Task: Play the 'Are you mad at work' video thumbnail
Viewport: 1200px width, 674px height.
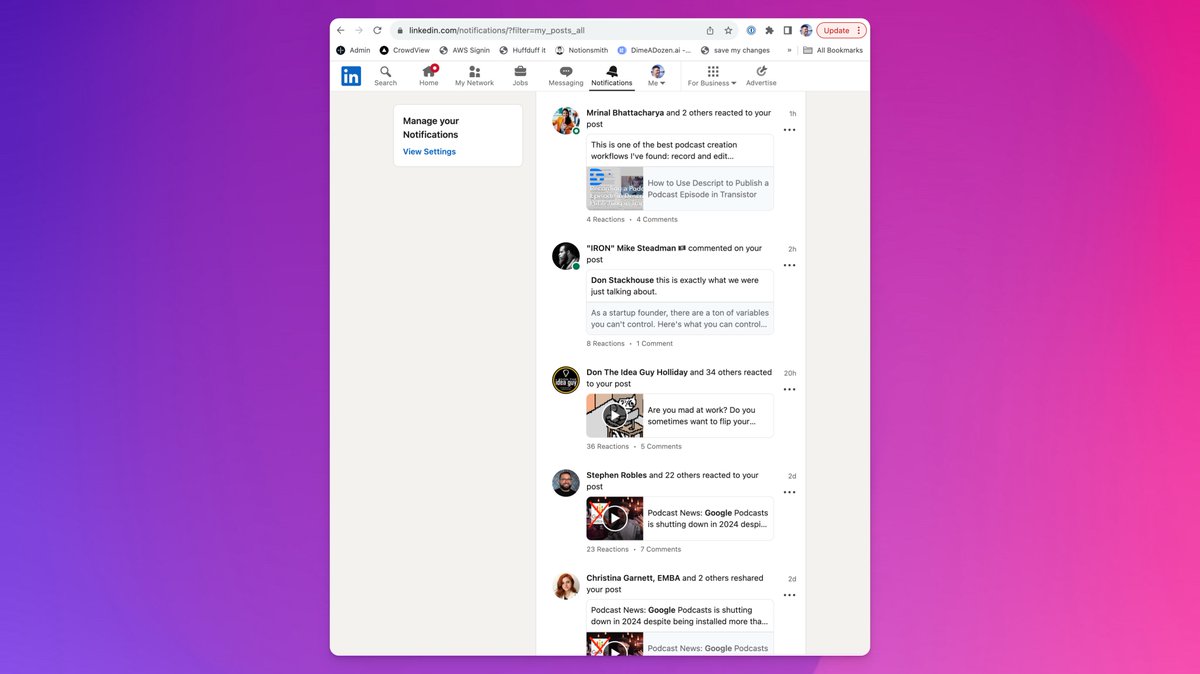Action: pyautogui.click(x=615, y=415)
